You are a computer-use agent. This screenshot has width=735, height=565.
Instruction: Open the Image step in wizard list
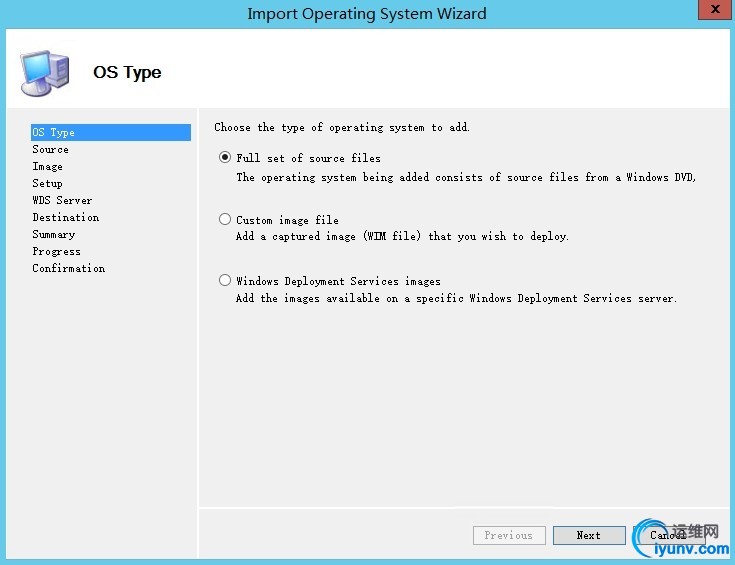[47, 166]
